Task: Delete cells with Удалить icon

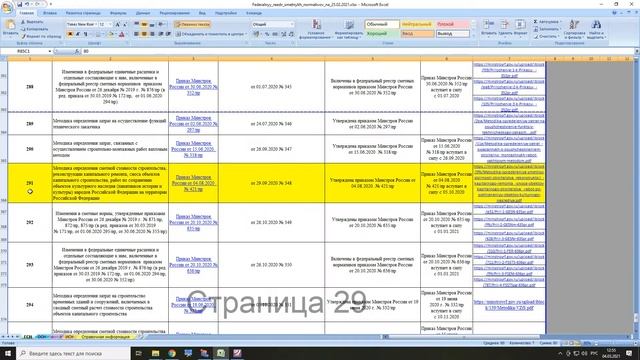Action: tap(505, 28)
